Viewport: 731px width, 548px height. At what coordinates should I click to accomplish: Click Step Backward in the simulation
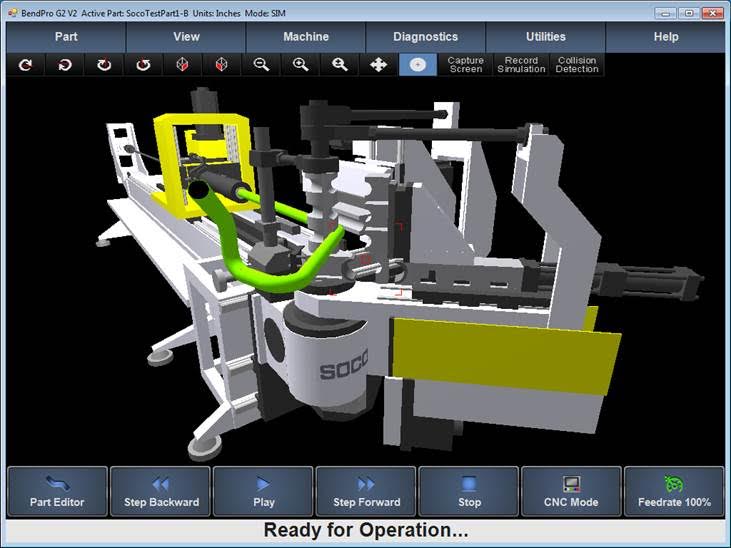point(160,492)
